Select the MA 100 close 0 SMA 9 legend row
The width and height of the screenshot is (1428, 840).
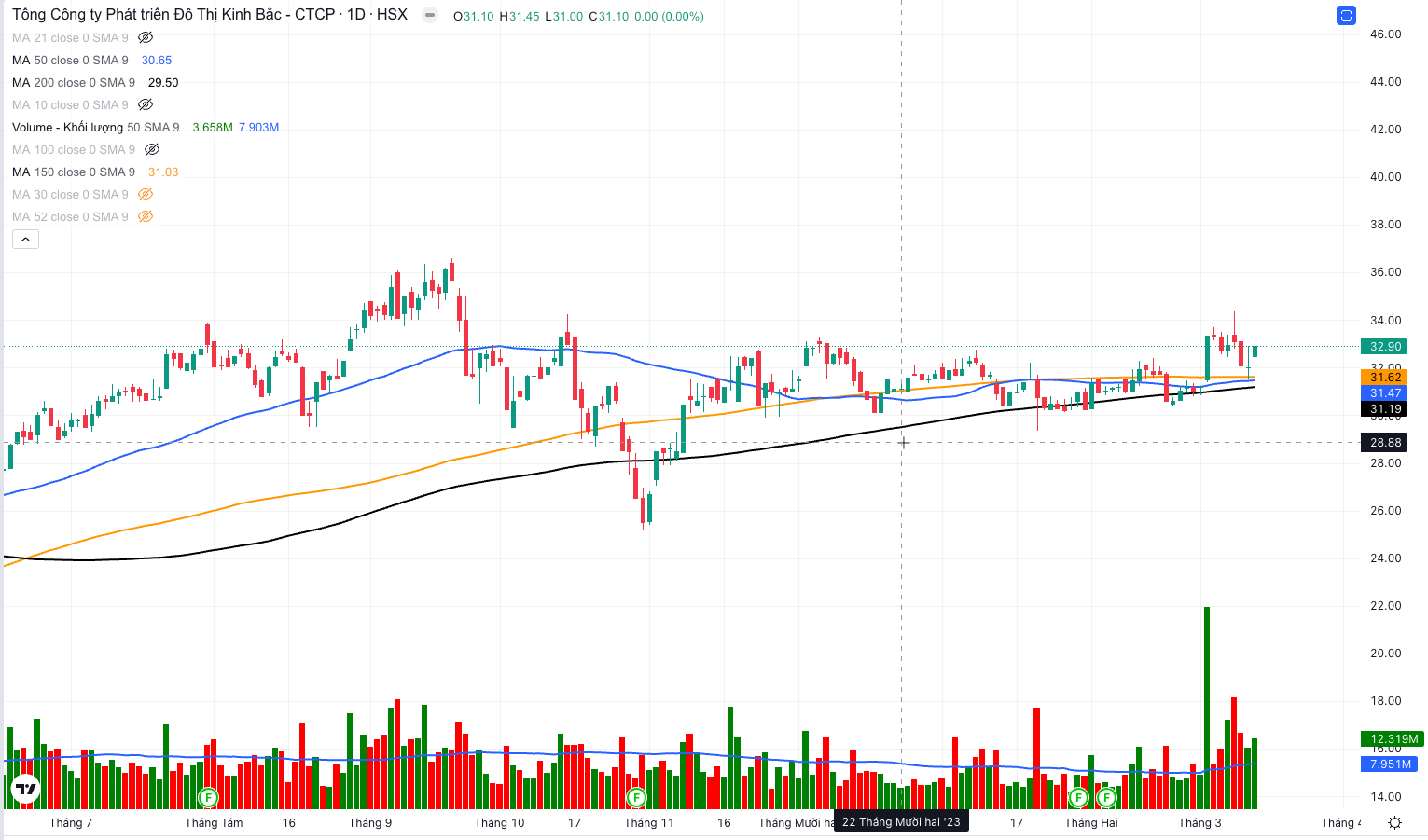tap(74, 150)
